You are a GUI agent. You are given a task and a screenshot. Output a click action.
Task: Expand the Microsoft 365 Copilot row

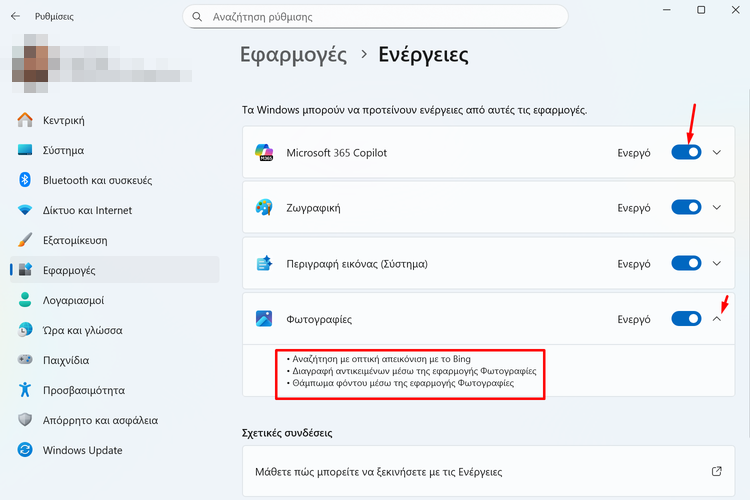(716, 153)
